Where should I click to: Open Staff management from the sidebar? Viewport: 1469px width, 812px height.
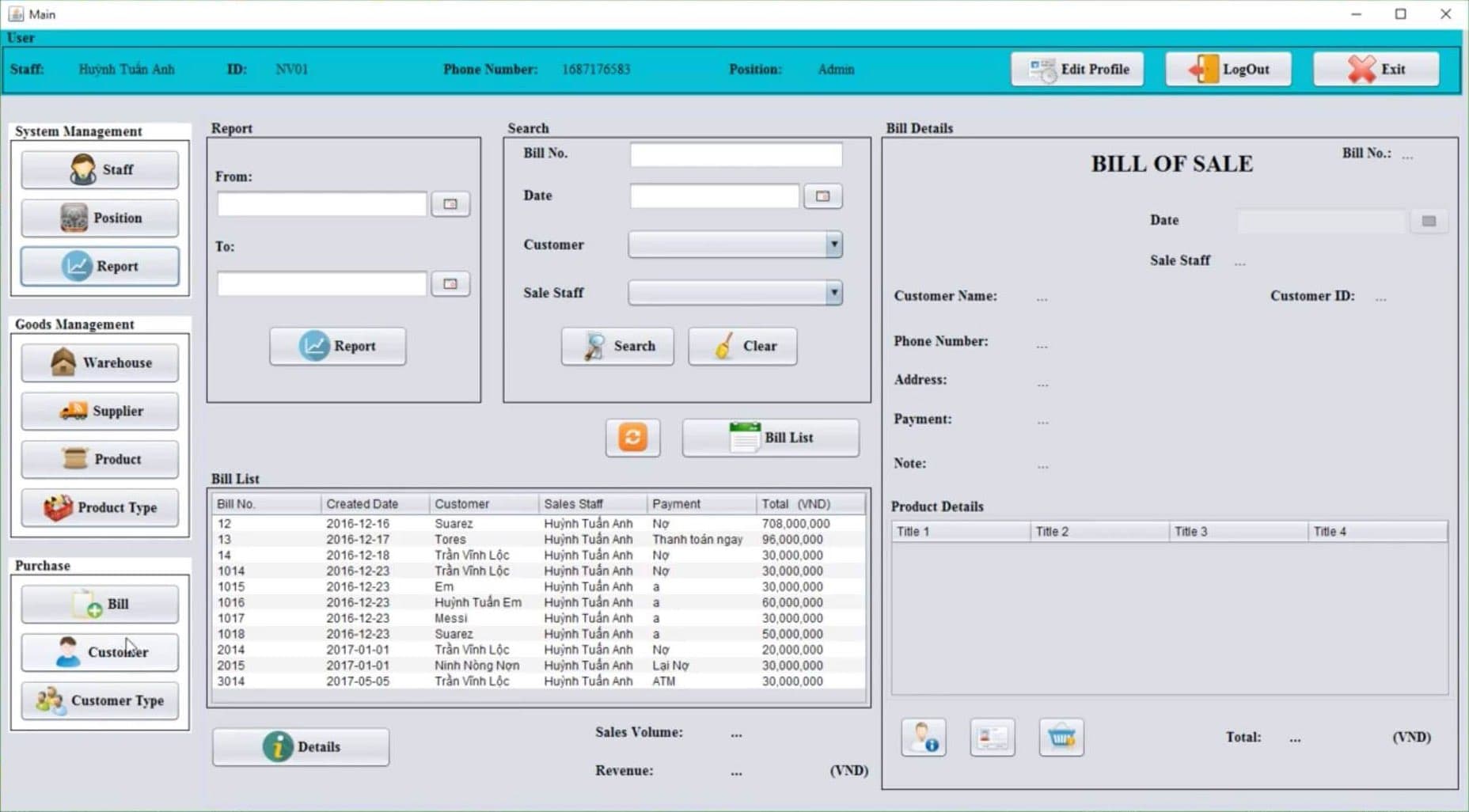(x=100, y=170)
